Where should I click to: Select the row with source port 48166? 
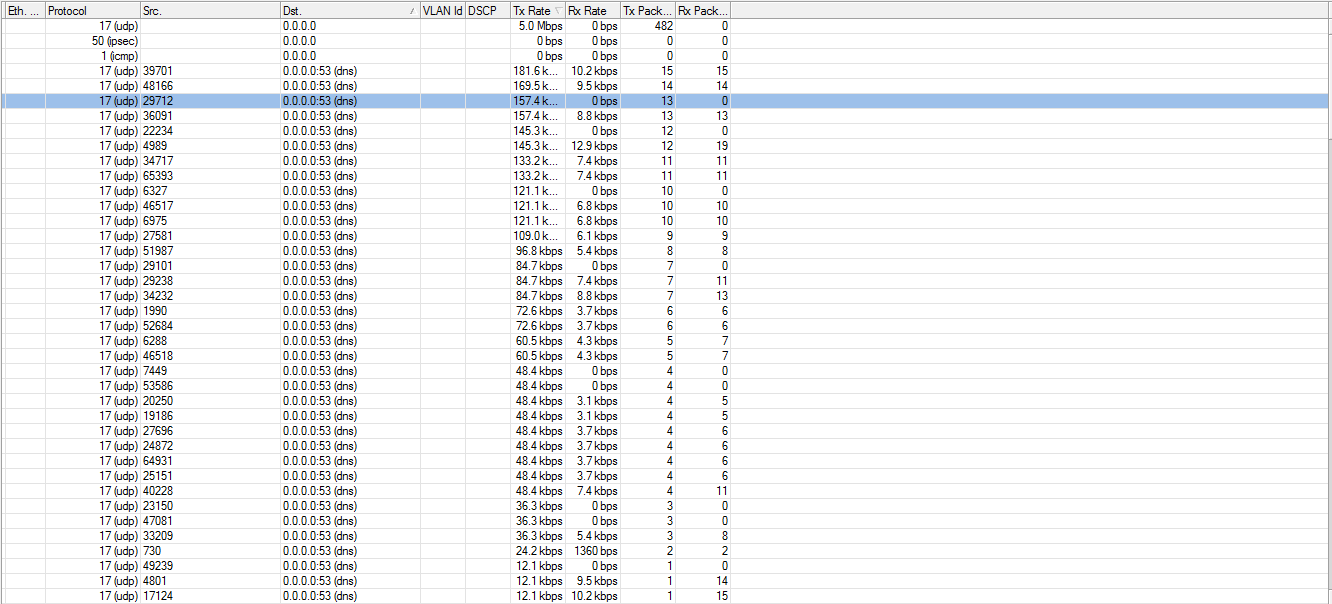click(x=666, y=86)
